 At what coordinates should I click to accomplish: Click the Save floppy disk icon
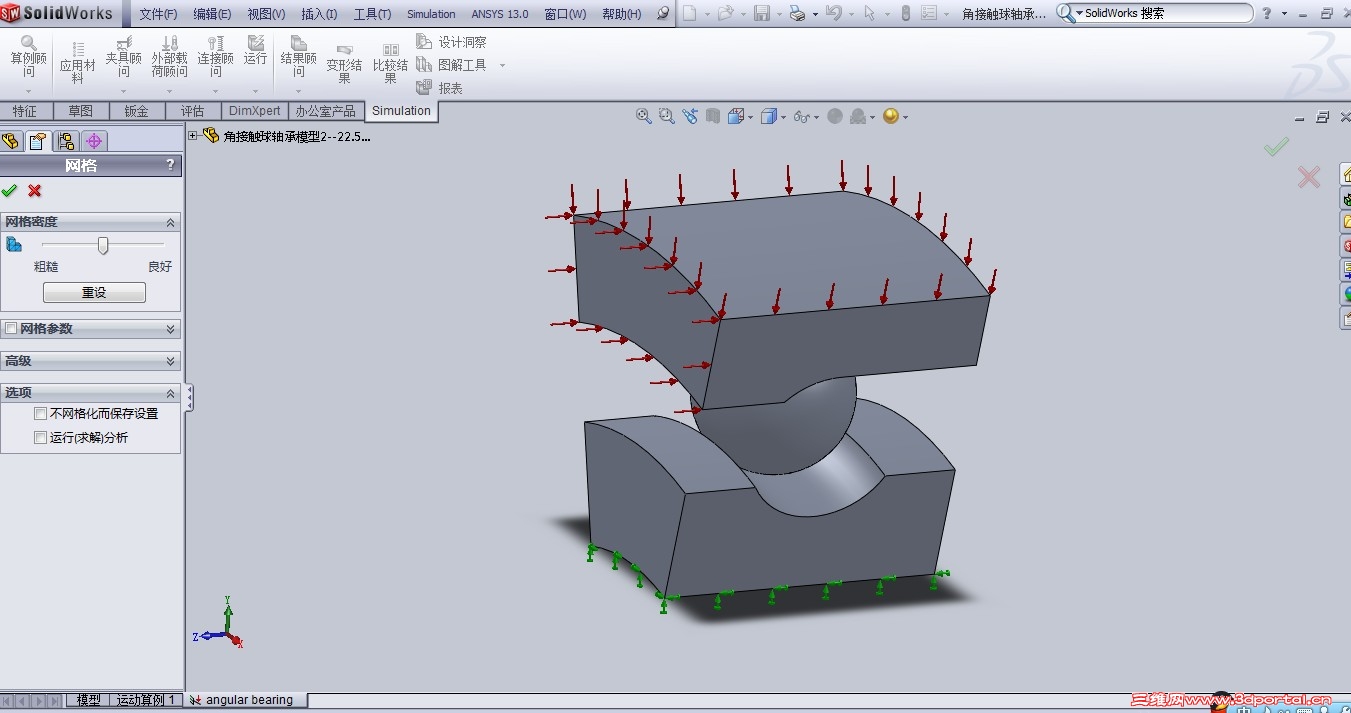(761, 14)
